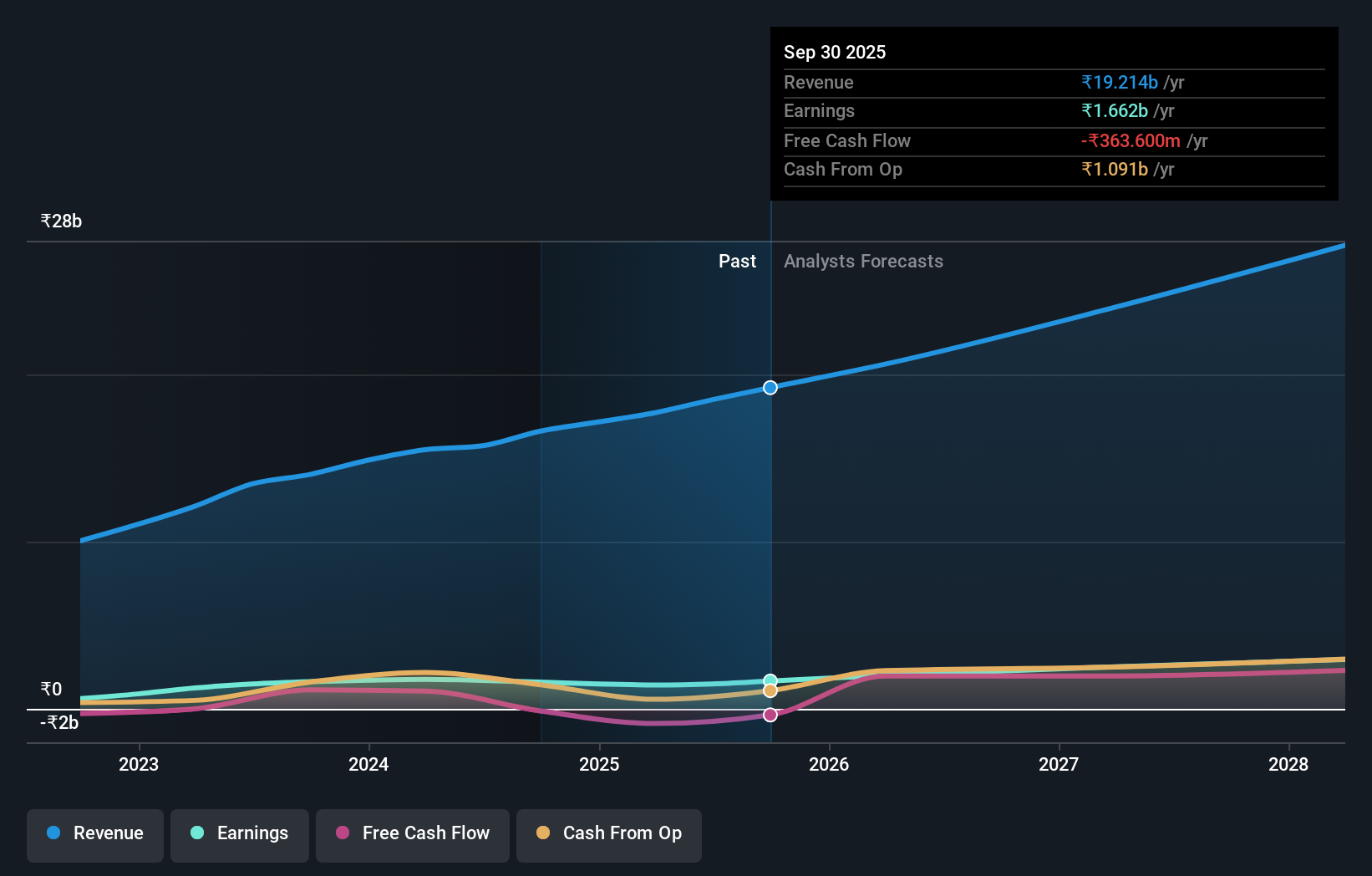The width and height of the screenshot is (1372, 876).
Task: Select the Cash From Op marker on the divider line
Action: [x=770, y=690]
